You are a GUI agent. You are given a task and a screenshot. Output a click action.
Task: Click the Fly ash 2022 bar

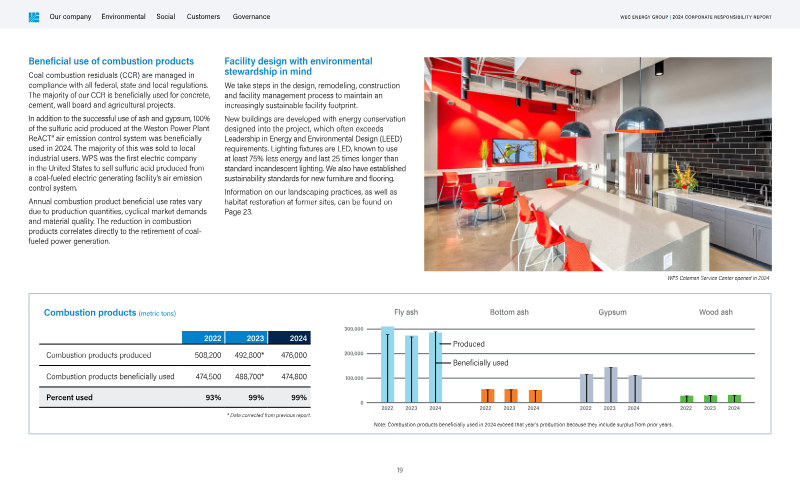387,365
